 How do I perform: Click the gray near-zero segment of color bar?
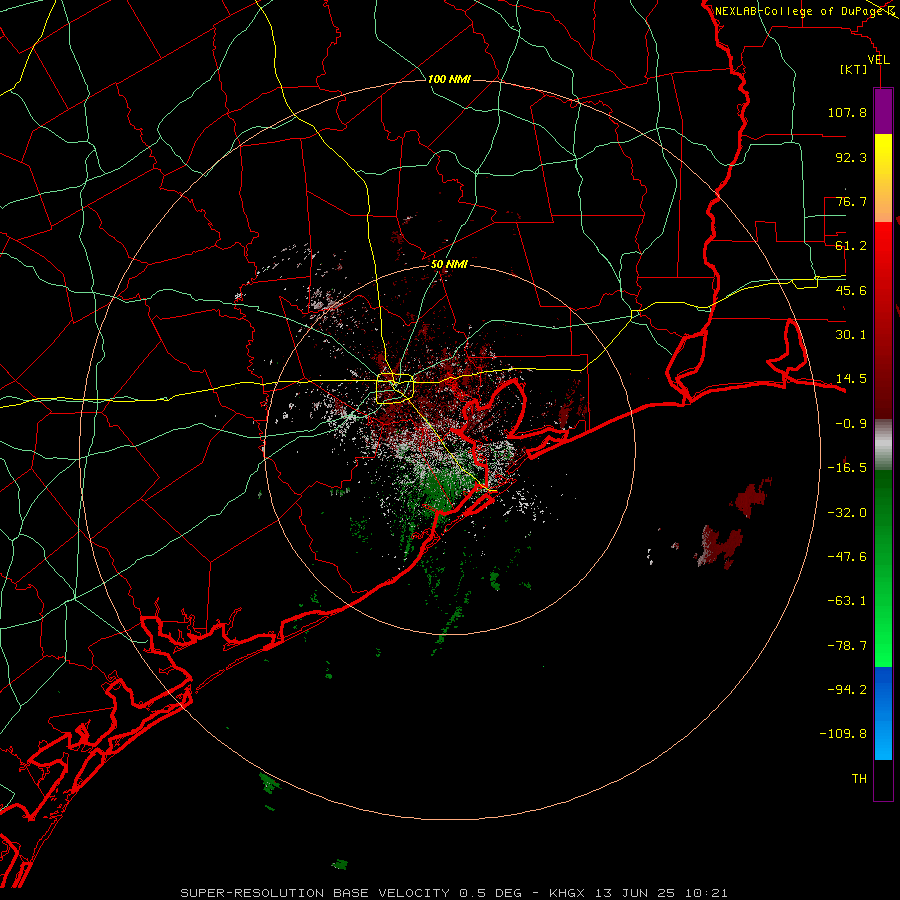[x=883, y=444]
